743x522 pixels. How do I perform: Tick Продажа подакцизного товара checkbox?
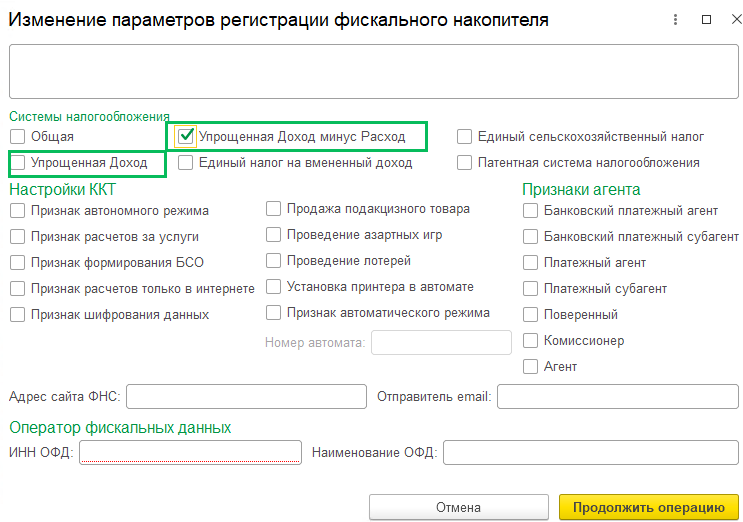click(x=274, y=209)
